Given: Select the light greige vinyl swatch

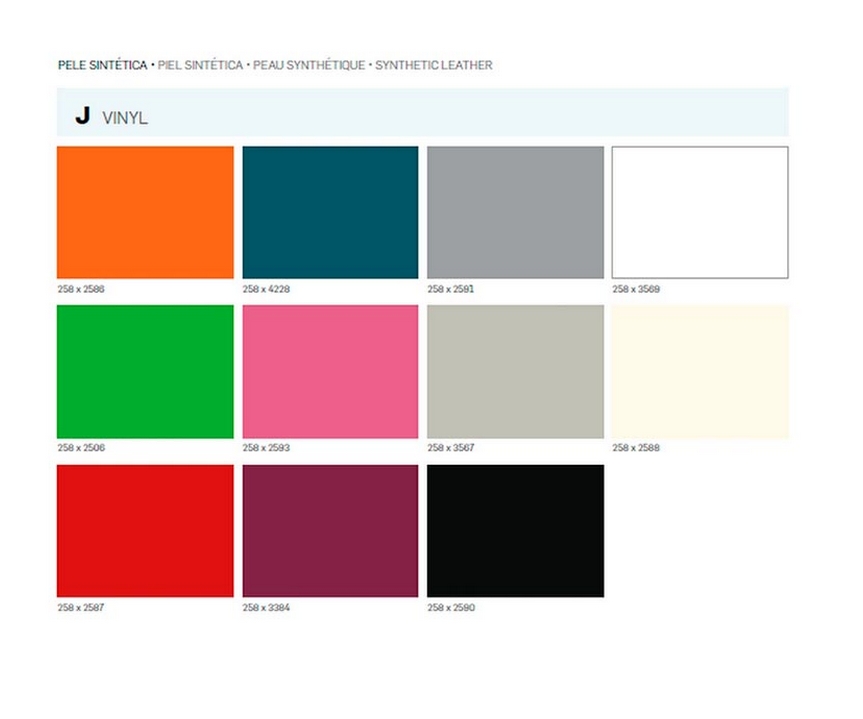Looking at the screenshot, I should (515, 372).
